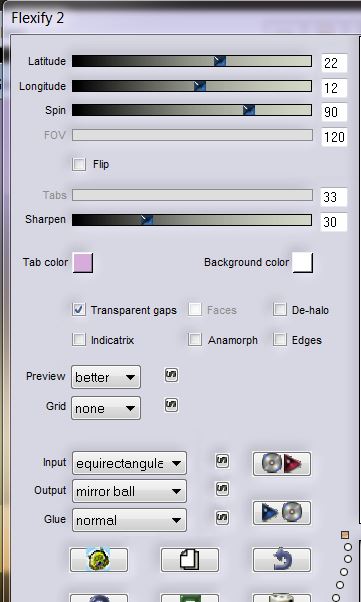
Task: Uncheck Transparent gaps
Action: pos(79,309)
